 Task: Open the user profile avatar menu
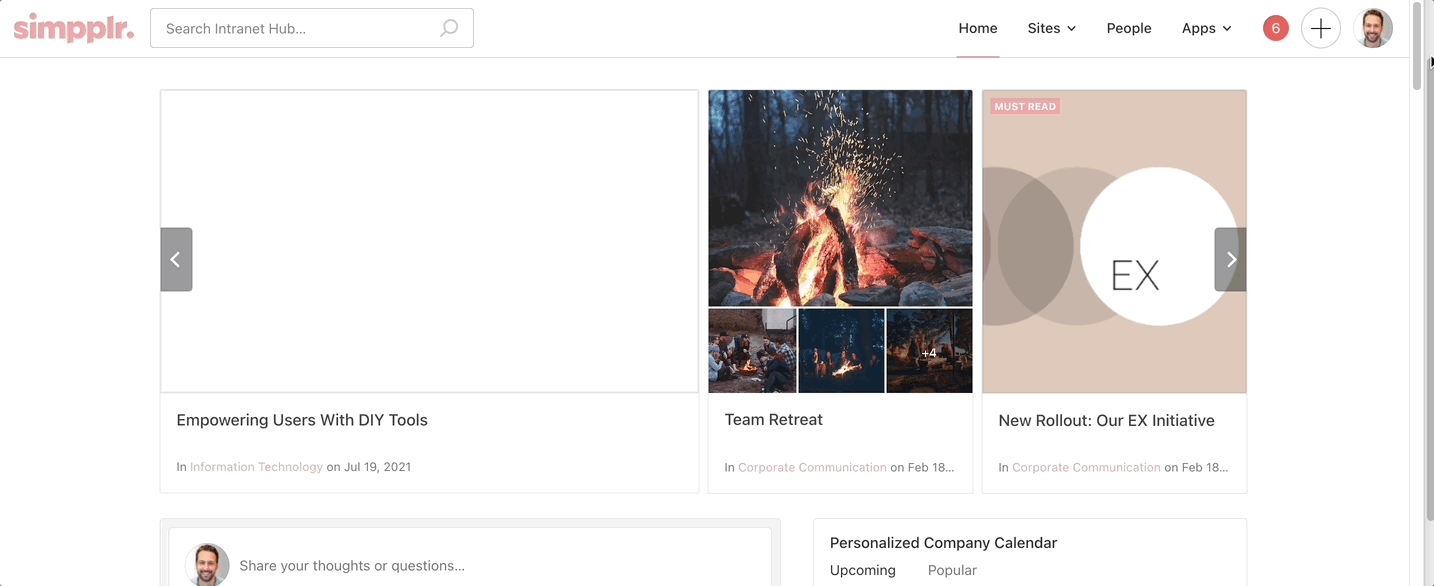point(1372,29)
